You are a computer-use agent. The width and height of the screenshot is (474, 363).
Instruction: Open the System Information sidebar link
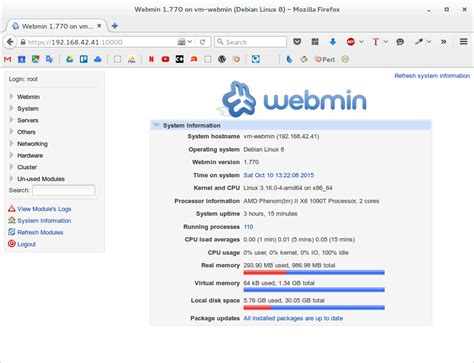click(44, 221)
